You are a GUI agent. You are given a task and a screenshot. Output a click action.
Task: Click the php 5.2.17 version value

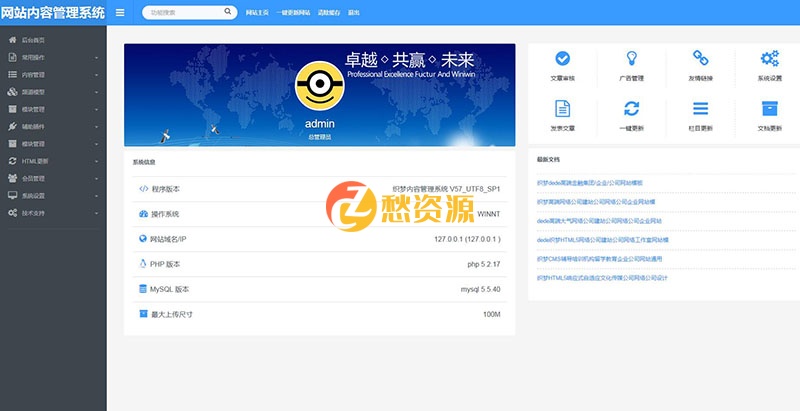[484, 264]
